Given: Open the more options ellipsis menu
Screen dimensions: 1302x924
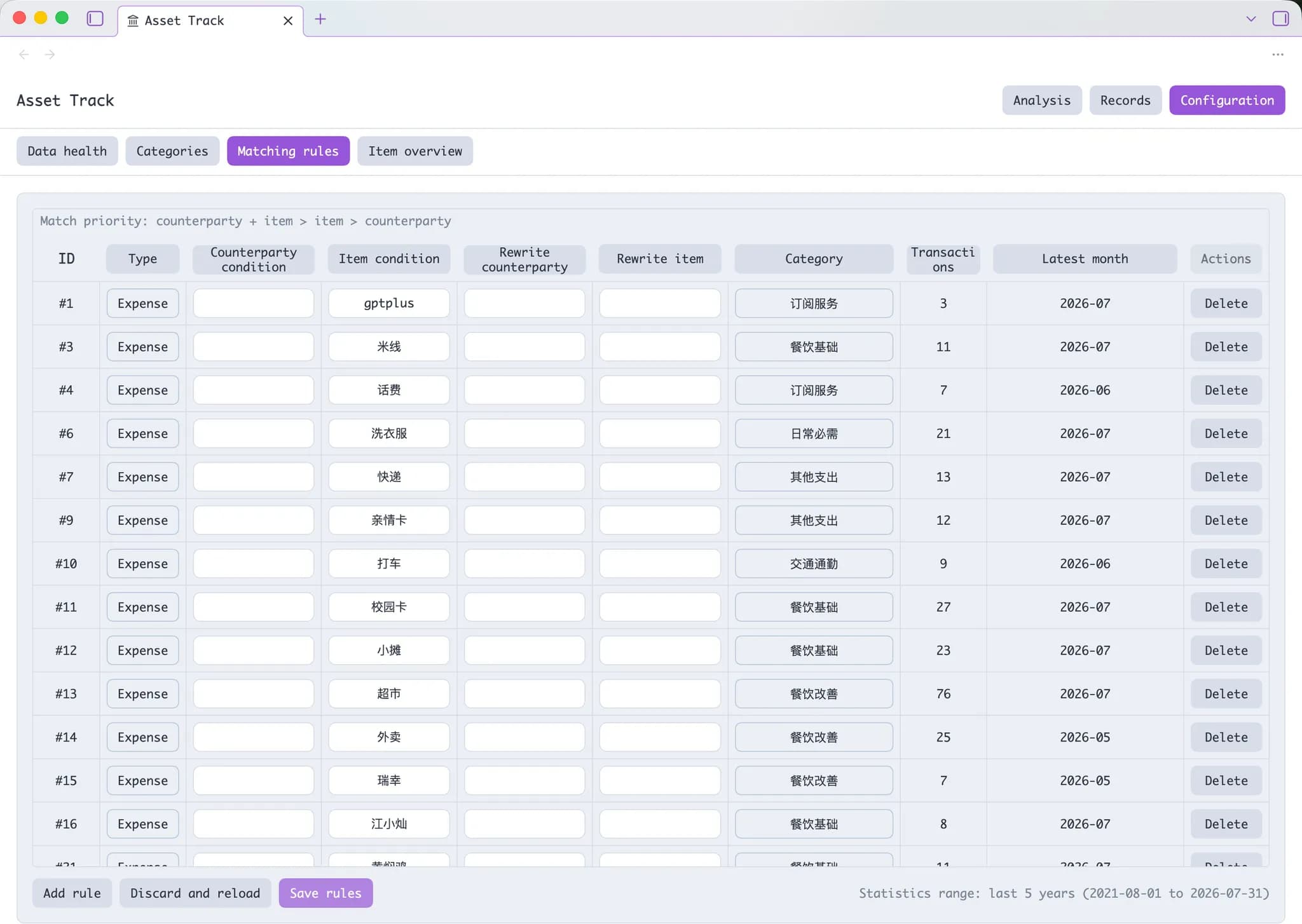Looking at the screenshot, I should point(1278,55).
